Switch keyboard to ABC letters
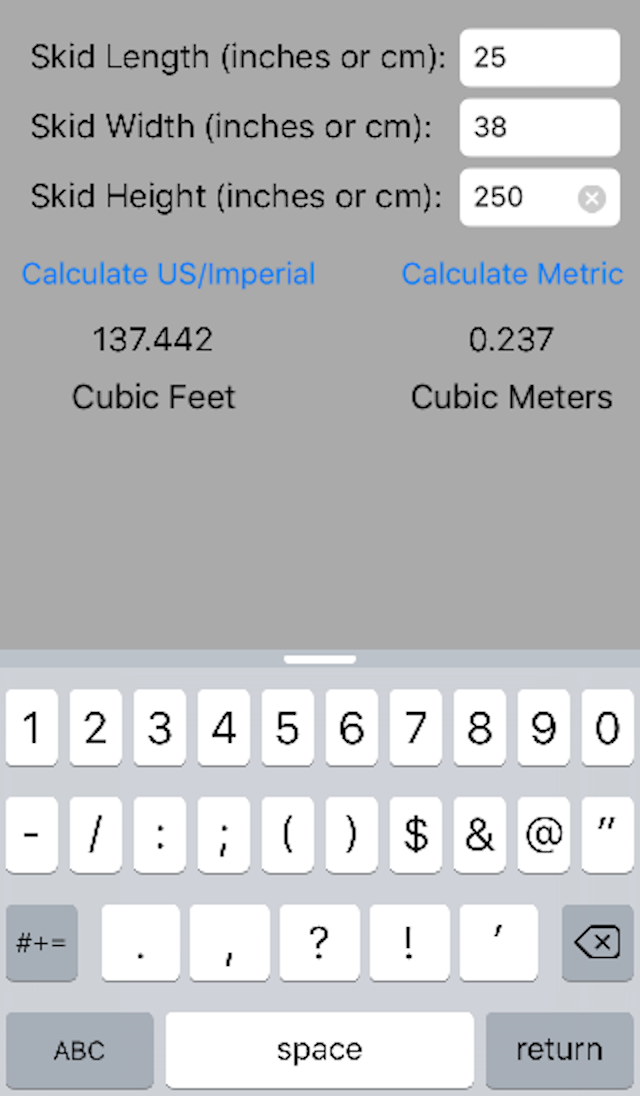The width and height of the screenshot is (640, 1096). click(x=79, y=1050)
